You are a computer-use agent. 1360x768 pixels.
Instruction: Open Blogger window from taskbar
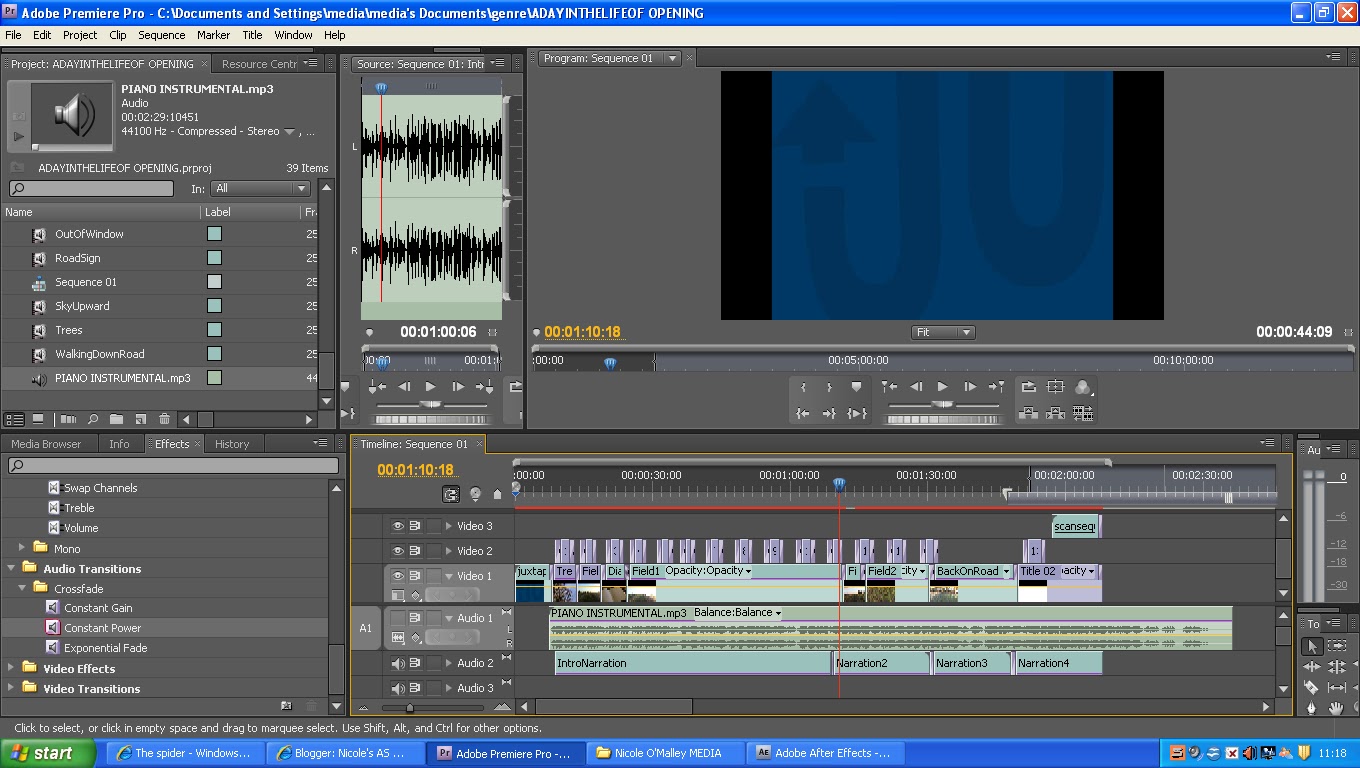click(x=345, y=753)
